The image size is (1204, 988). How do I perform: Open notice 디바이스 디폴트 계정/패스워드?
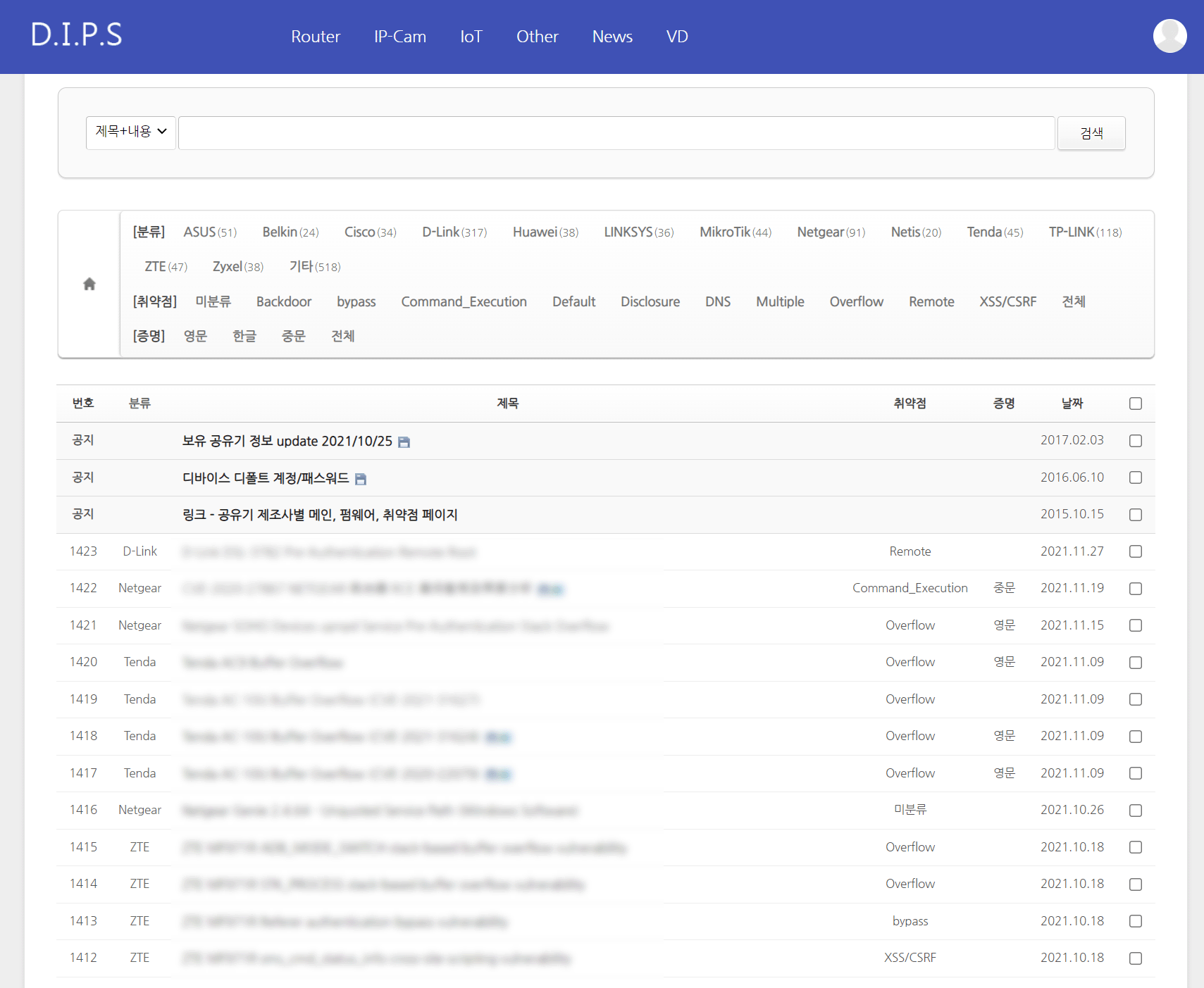pos(266,478)
